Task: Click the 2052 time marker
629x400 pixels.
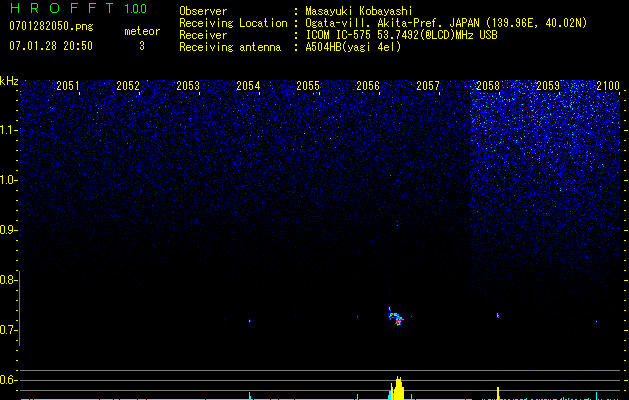Action: point(128,86)
